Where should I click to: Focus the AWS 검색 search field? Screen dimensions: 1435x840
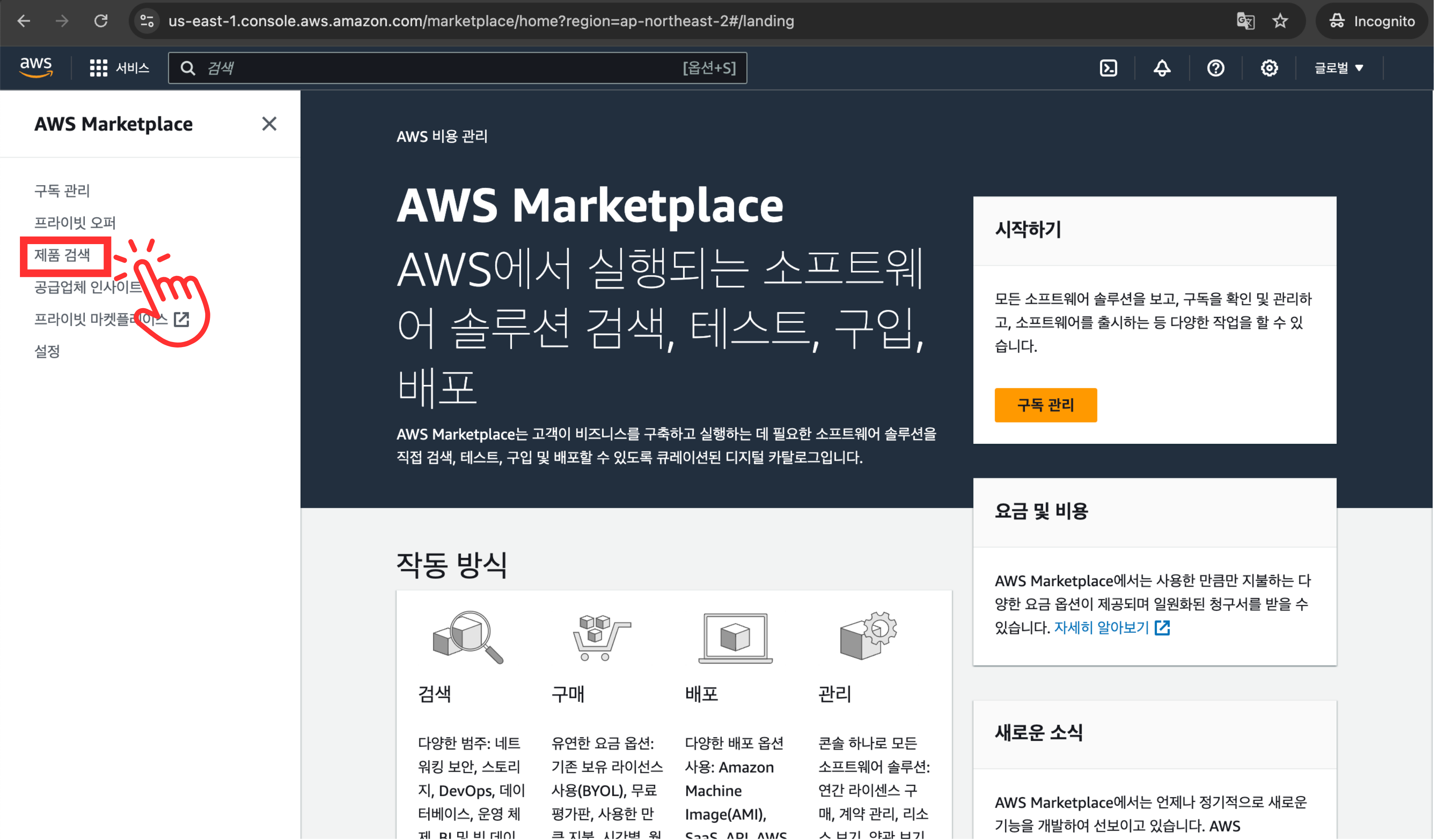point(457,68)
